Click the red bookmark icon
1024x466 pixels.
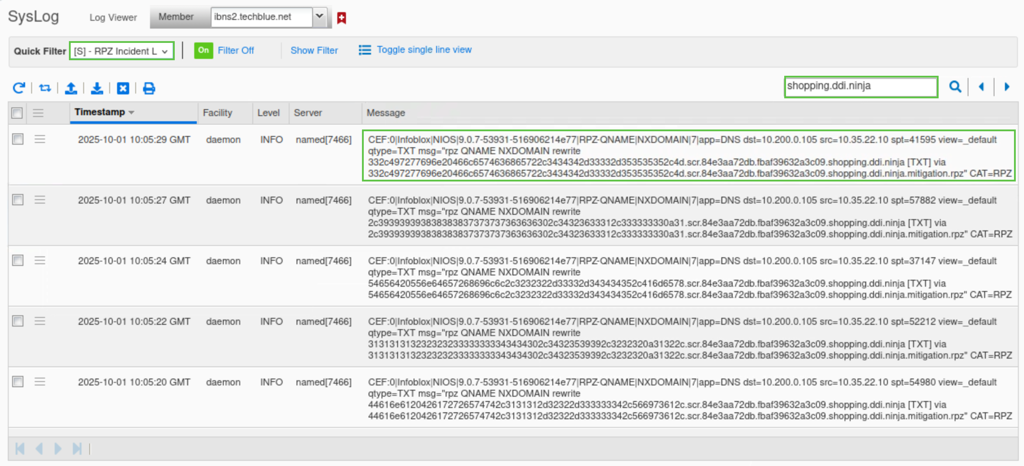coord(341,17)
